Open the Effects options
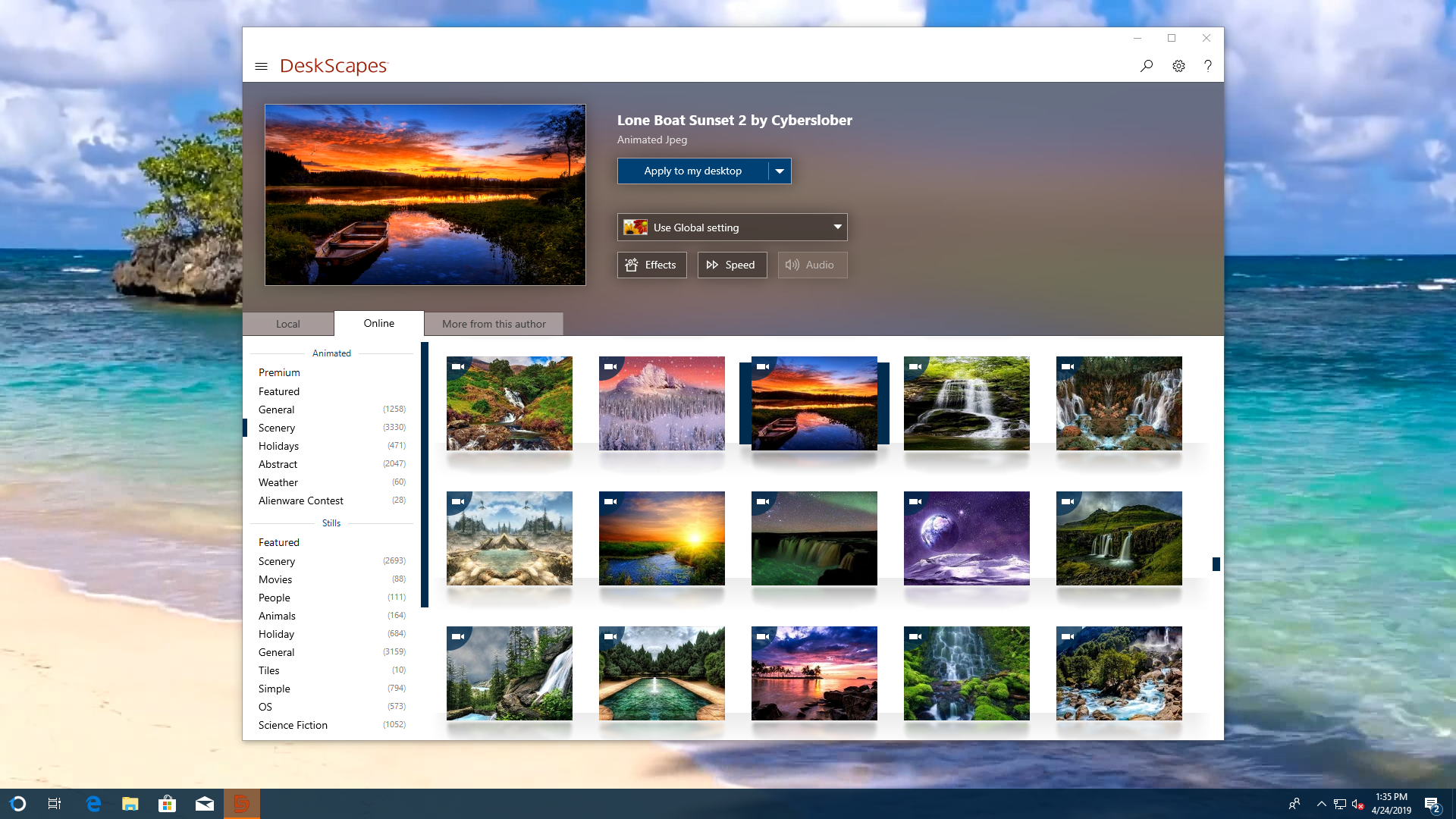 (651, 265)
